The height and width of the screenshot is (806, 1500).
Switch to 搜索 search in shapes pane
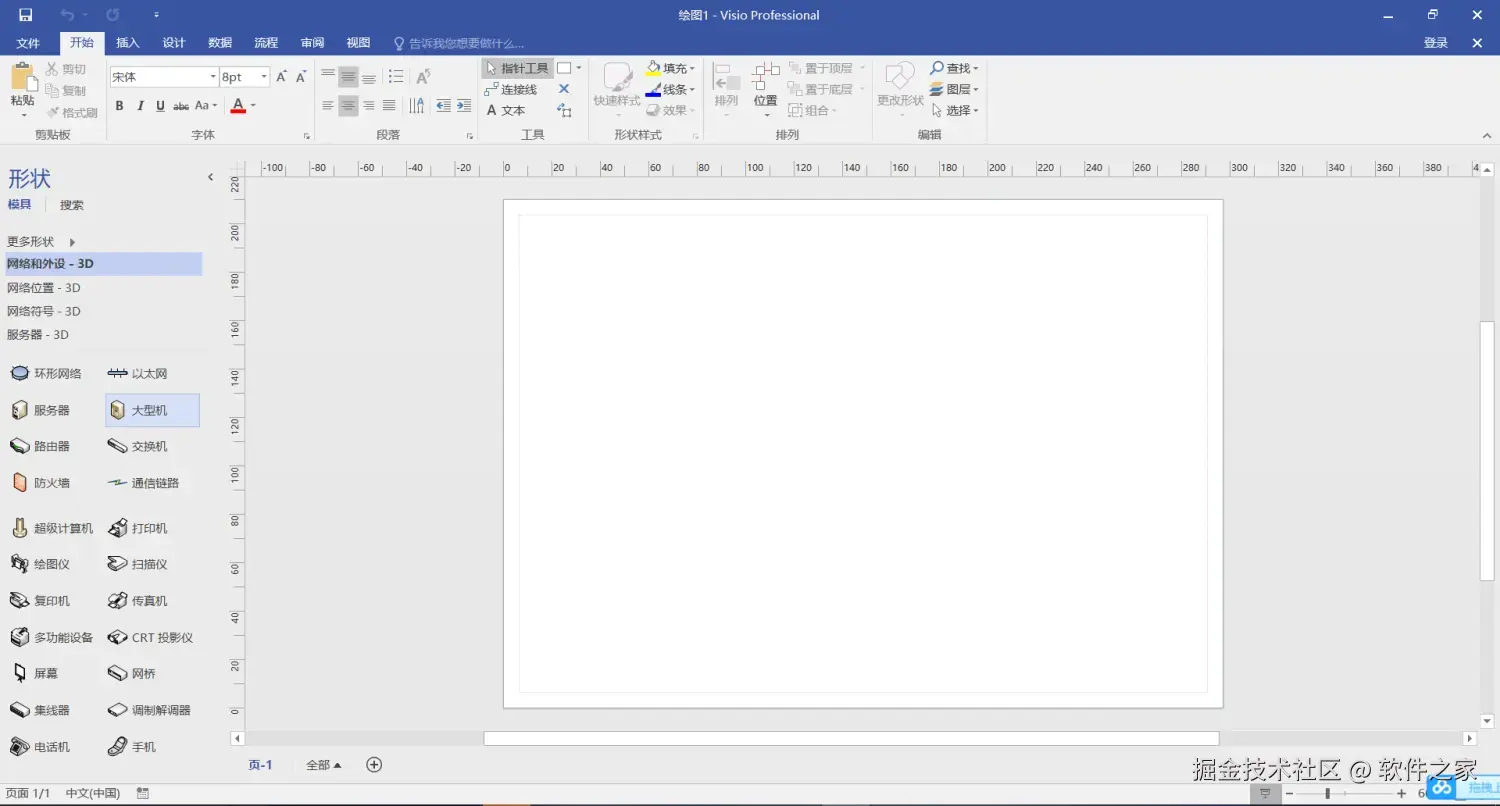point(72,205)
